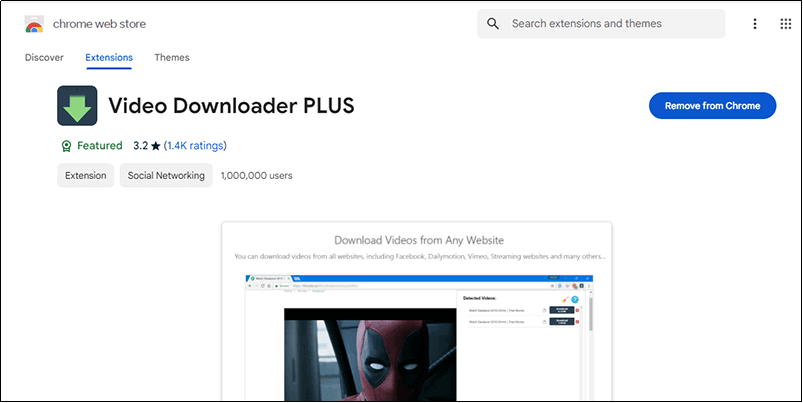Open the three-dot more options menu
803x403 pixels.
pyautogui.click(x=755, y=24)
